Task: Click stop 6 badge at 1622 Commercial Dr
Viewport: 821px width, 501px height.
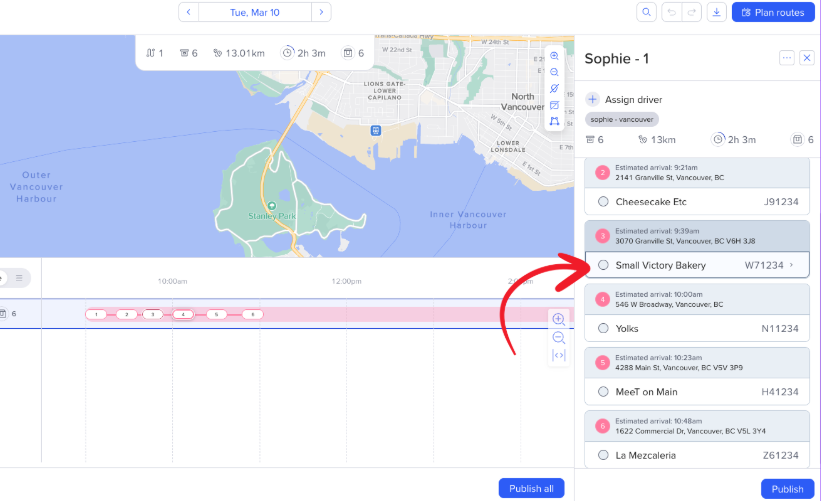Action: [x=603, y=426]
